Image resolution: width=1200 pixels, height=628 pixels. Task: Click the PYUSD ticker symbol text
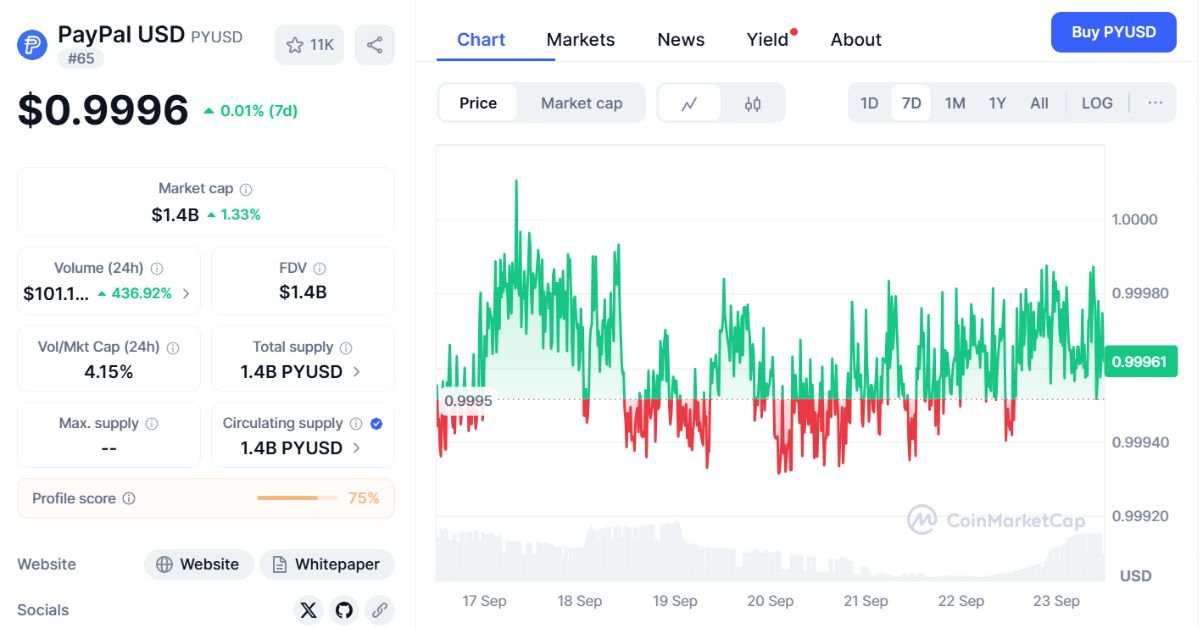[x=217, y=37]
